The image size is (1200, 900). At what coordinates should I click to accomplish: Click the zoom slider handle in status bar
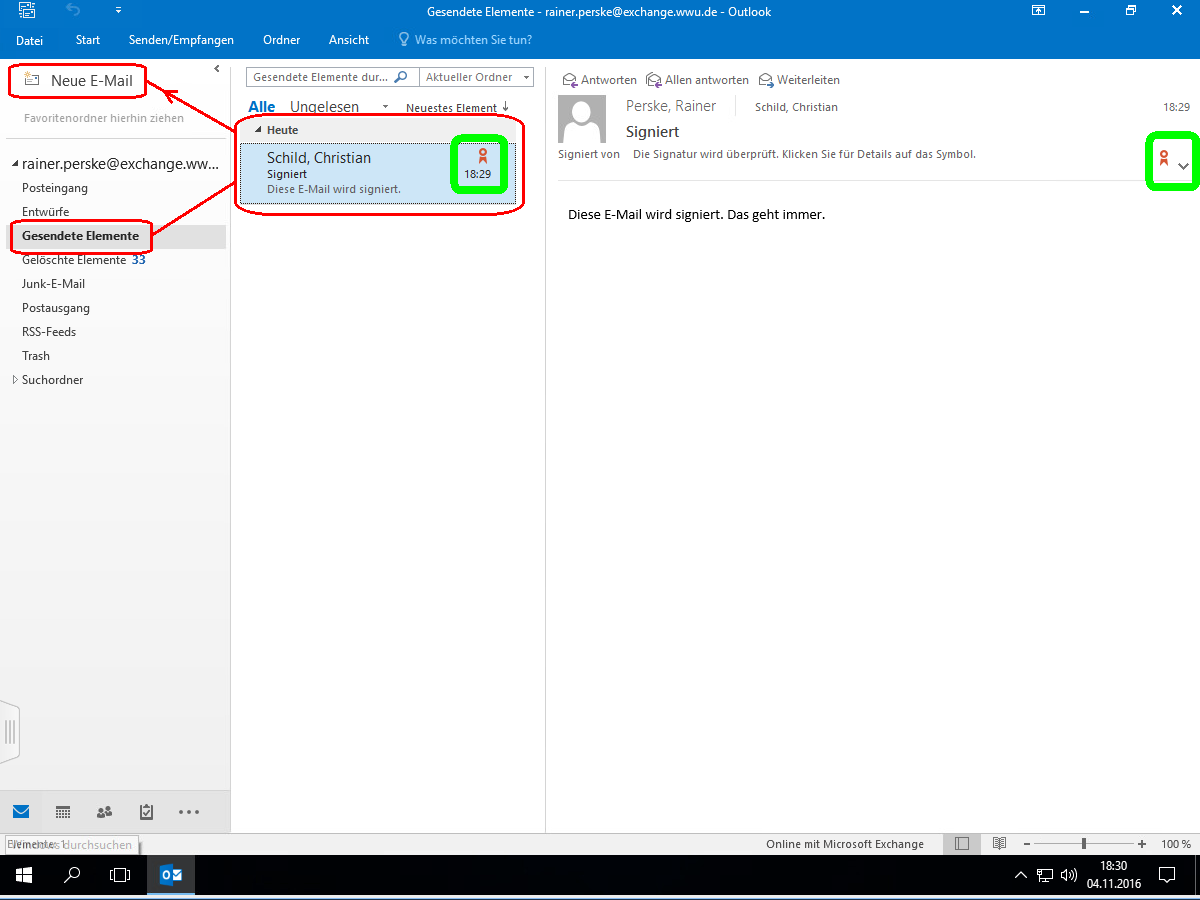[1084, 844]
